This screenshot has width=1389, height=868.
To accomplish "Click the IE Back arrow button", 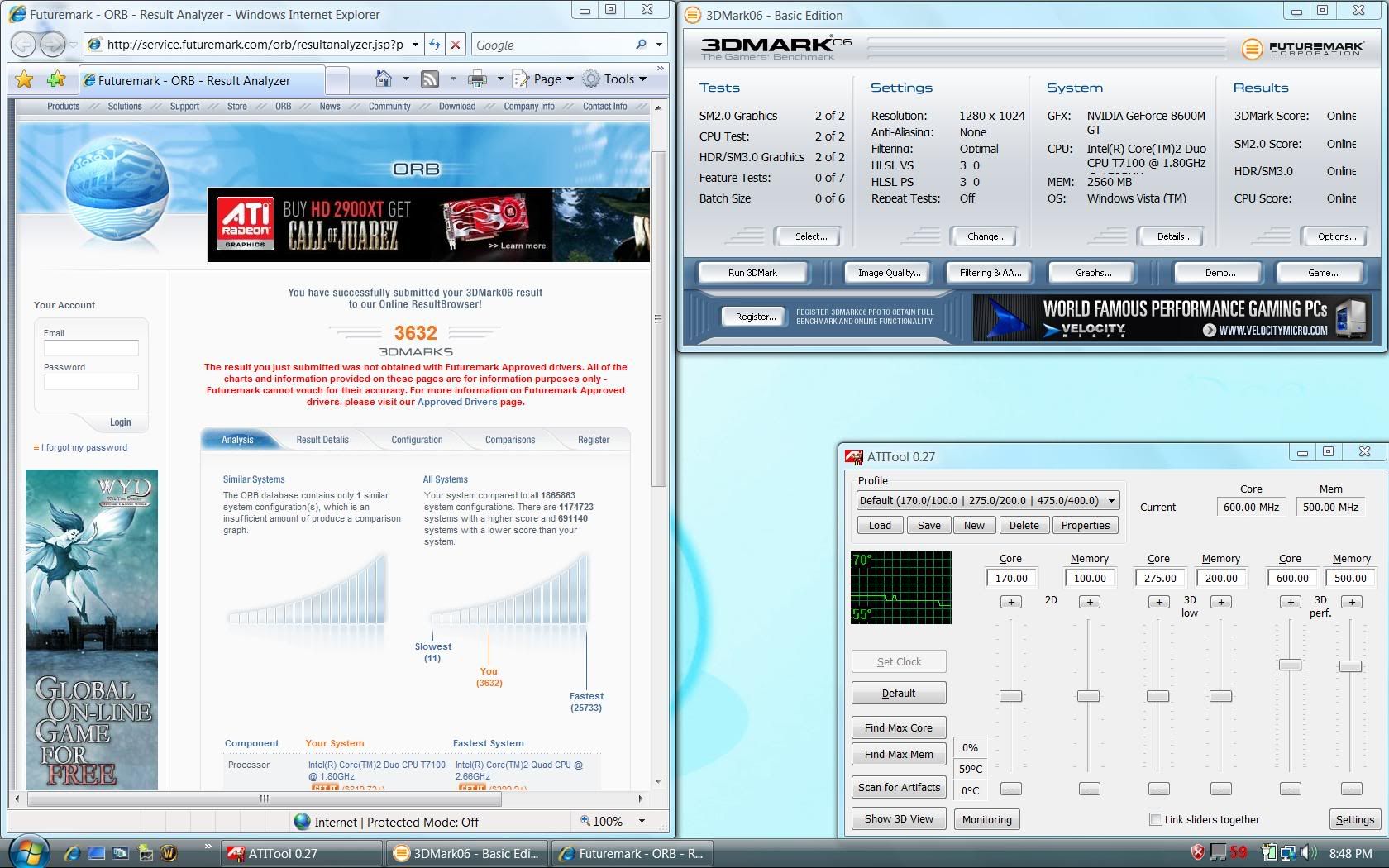I will tap(24, 45).
